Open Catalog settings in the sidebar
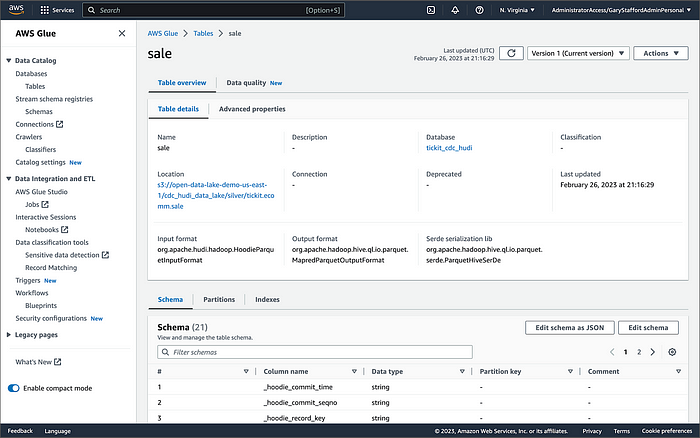The height and width of the screenshot is (438, 700). pyautogui.click(x=40, y=162)
